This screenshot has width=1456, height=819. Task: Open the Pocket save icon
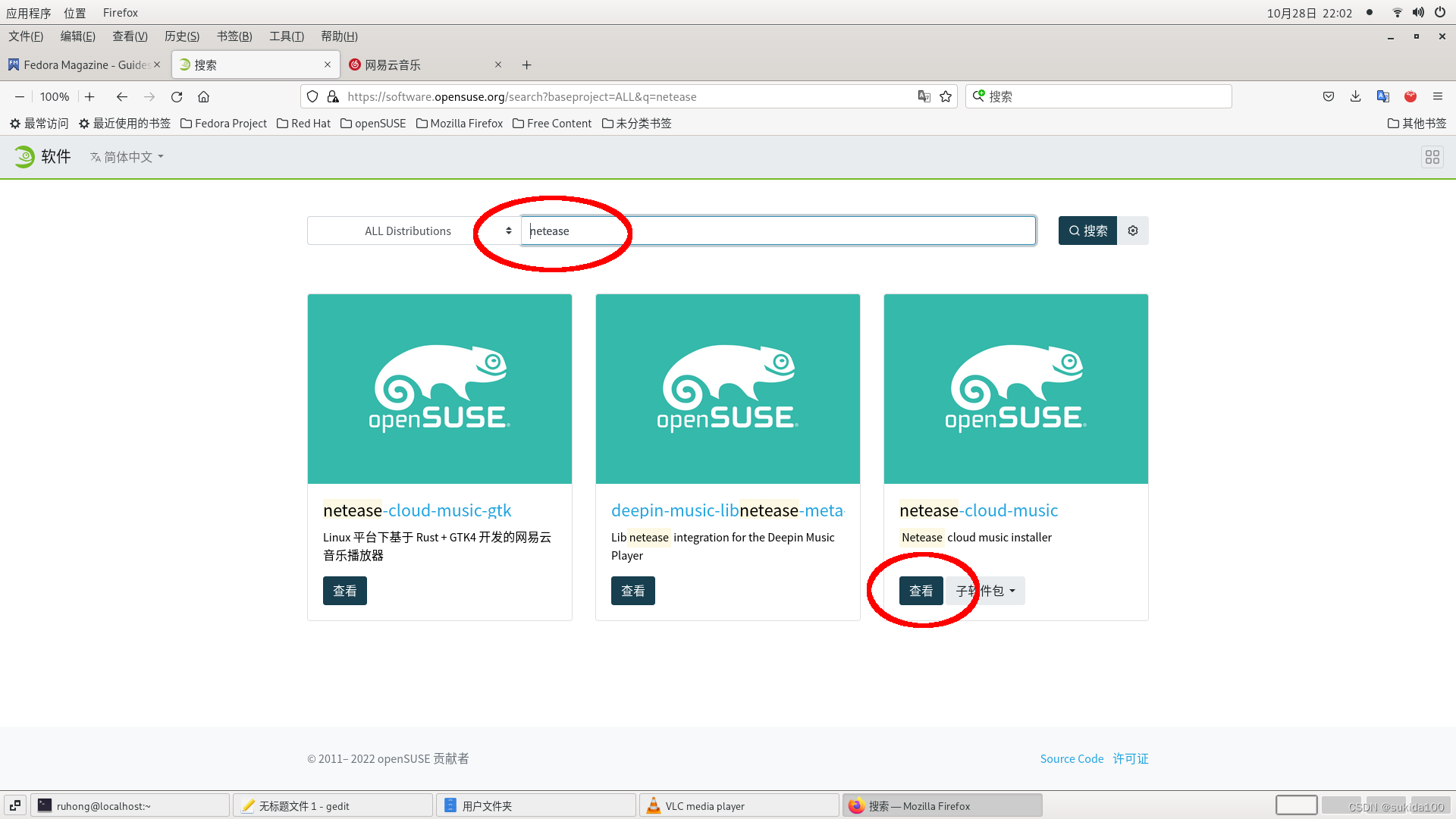(x=1329, y=96)
